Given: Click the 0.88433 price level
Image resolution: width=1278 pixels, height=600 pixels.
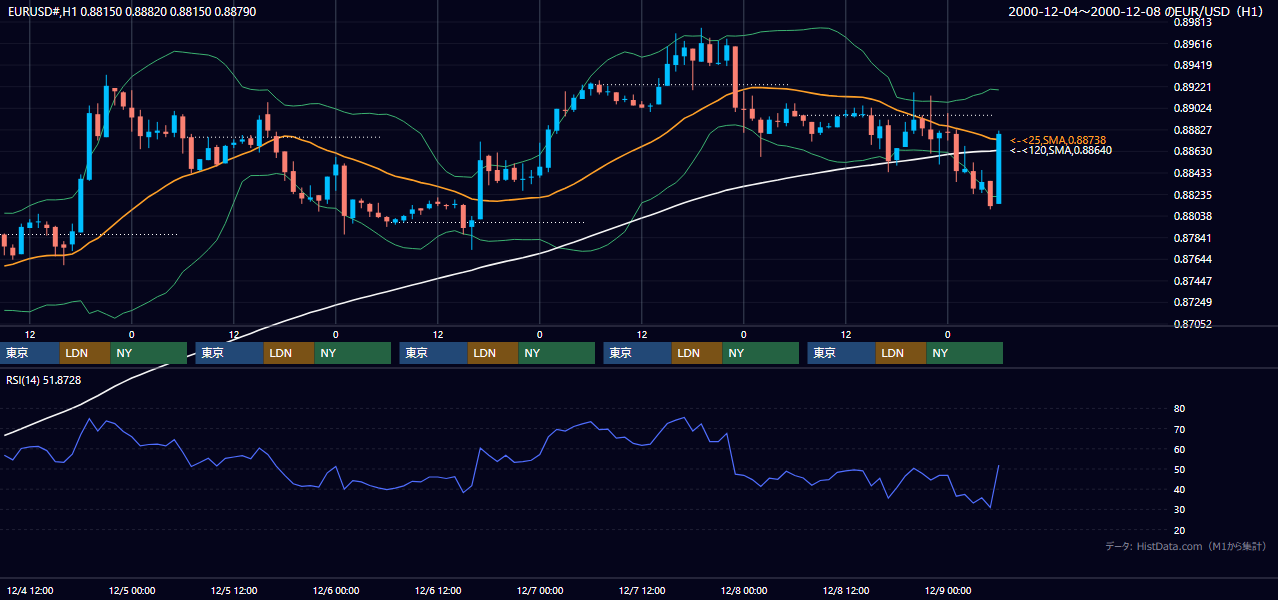Looking at the screenshot, I should coord(1192,173).
